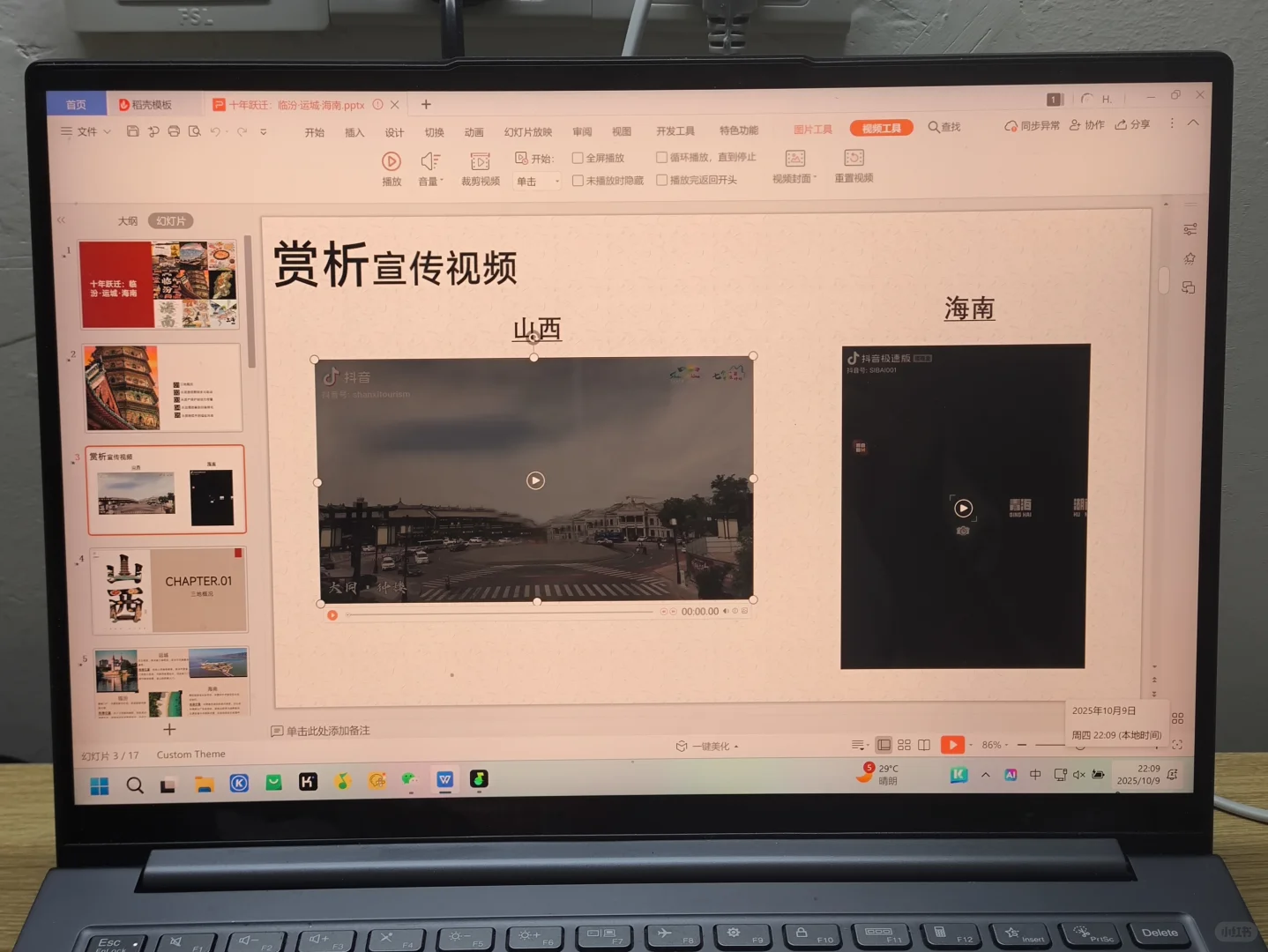Click the video progress bar under Shanxi video
1268x952 pixels.
tap(500, 613)
